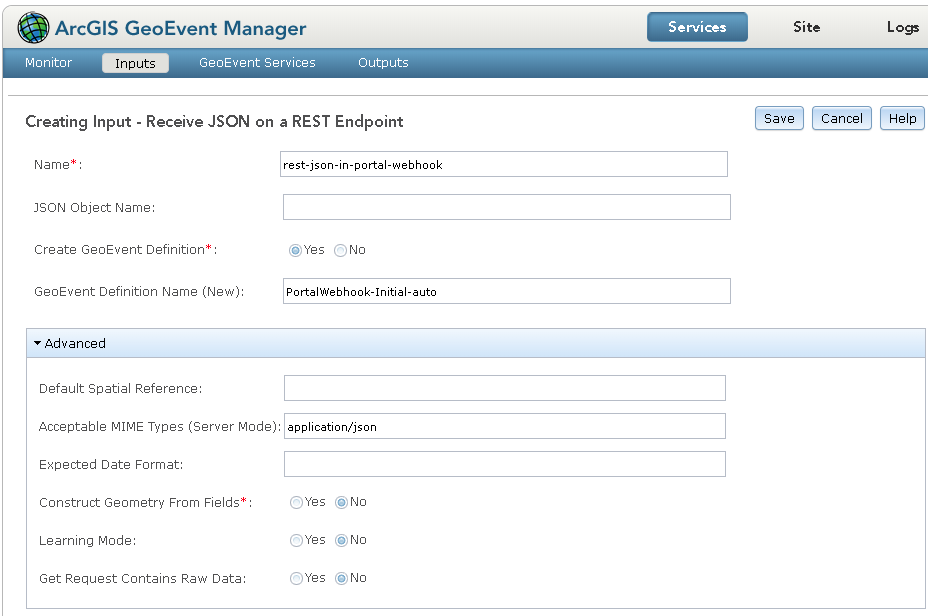
Task: Click the 'Learning Mode:' label
Action: point(88,541)
